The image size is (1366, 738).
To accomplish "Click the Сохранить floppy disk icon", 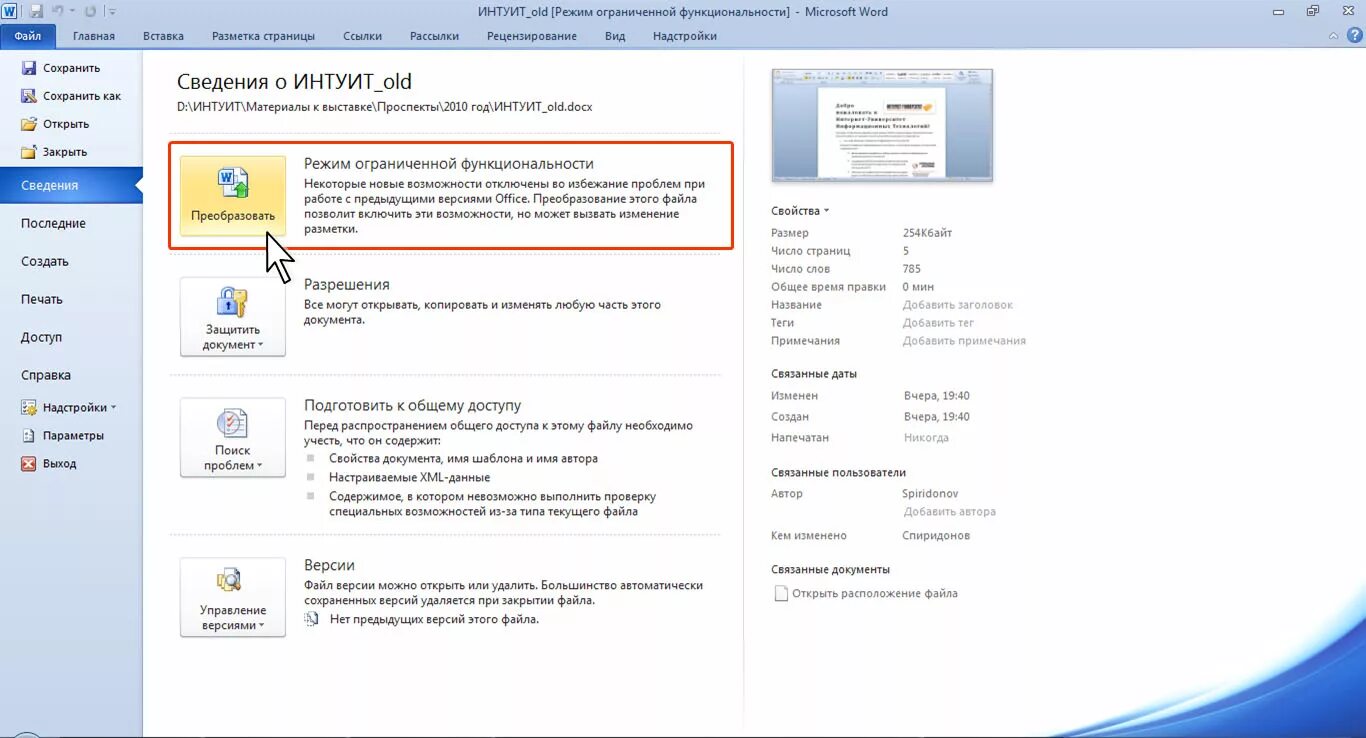I will click(x=29, y=68).
